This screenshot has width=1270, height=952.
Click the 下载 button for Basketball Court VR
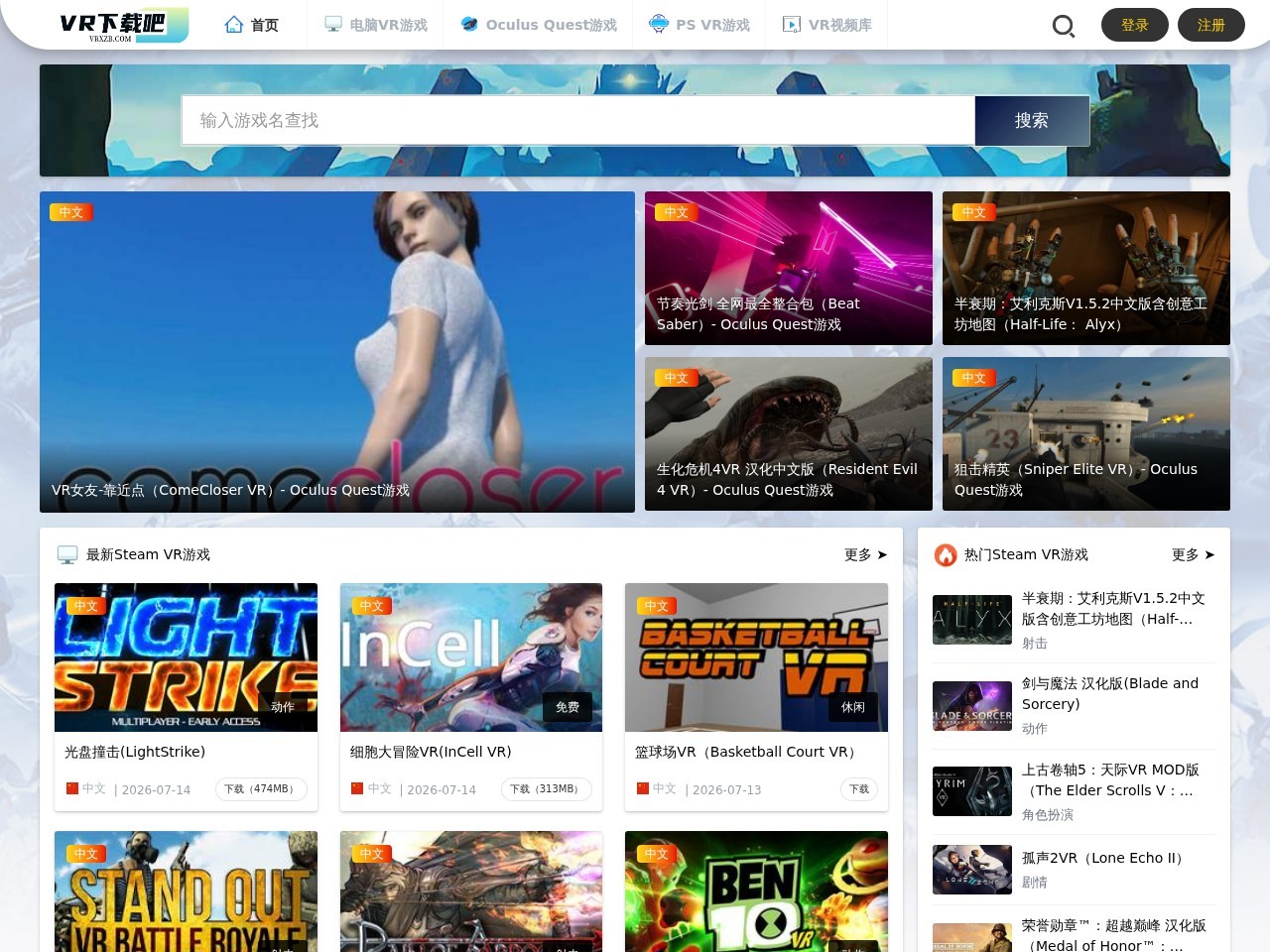tap(859, 789)
